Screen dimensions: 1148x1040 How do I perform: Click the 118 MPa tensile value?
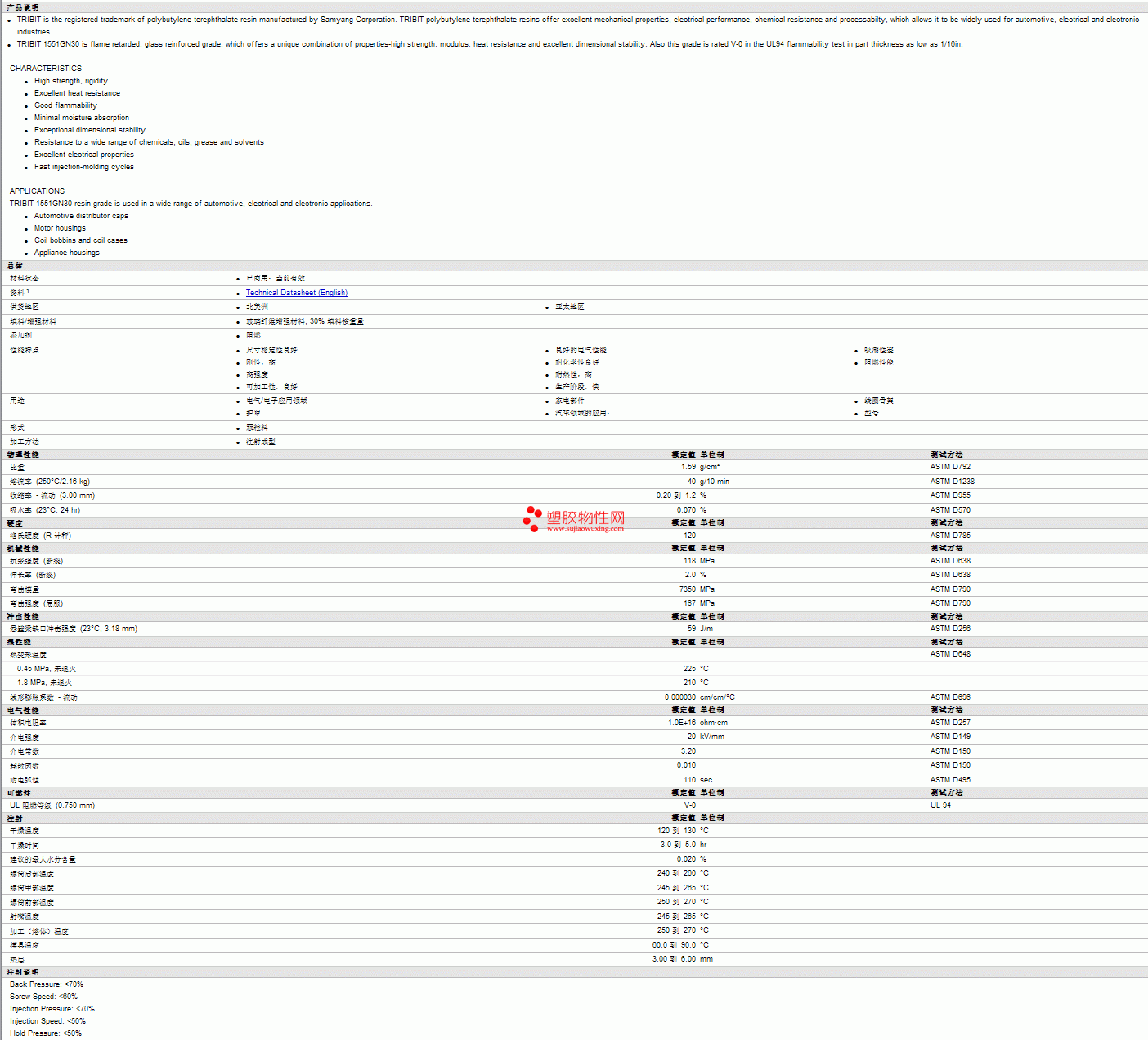(699, 561)
